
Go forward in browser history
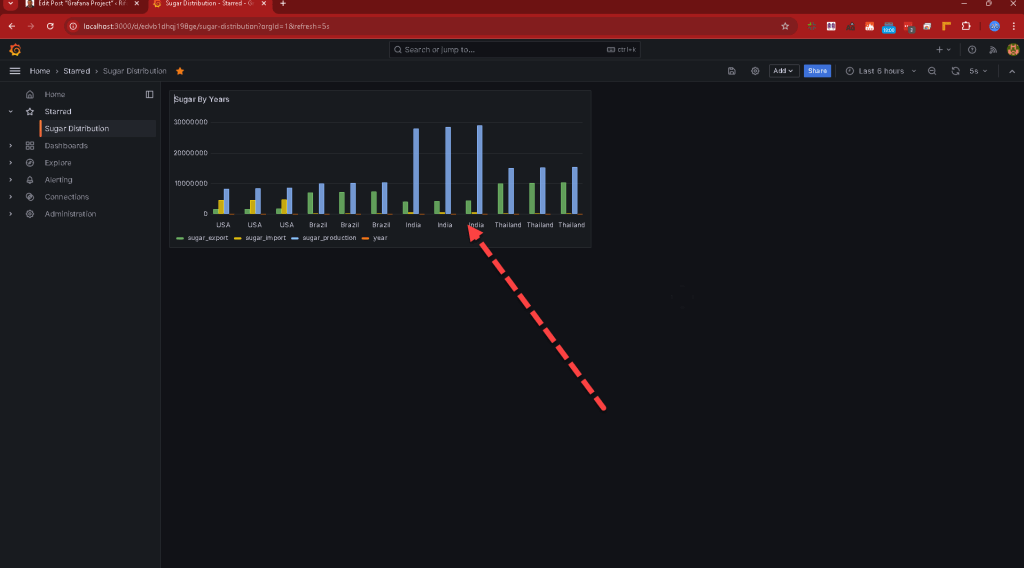point(31,26)
